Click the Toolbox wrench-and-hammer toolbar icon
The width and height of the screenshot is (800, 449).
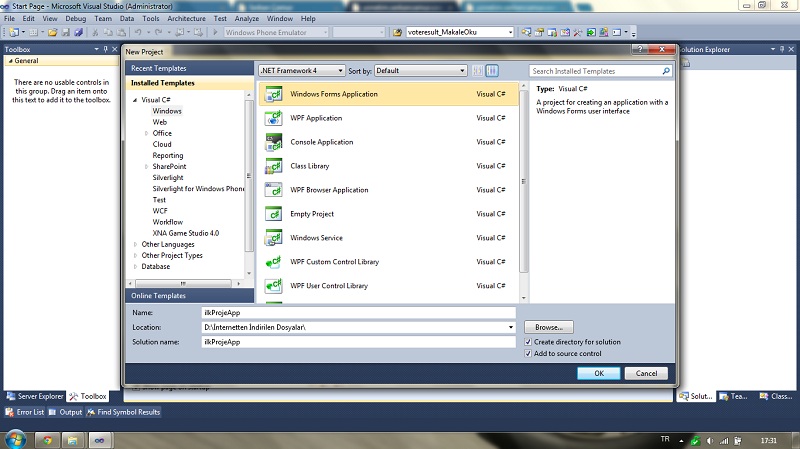(578, 32)
